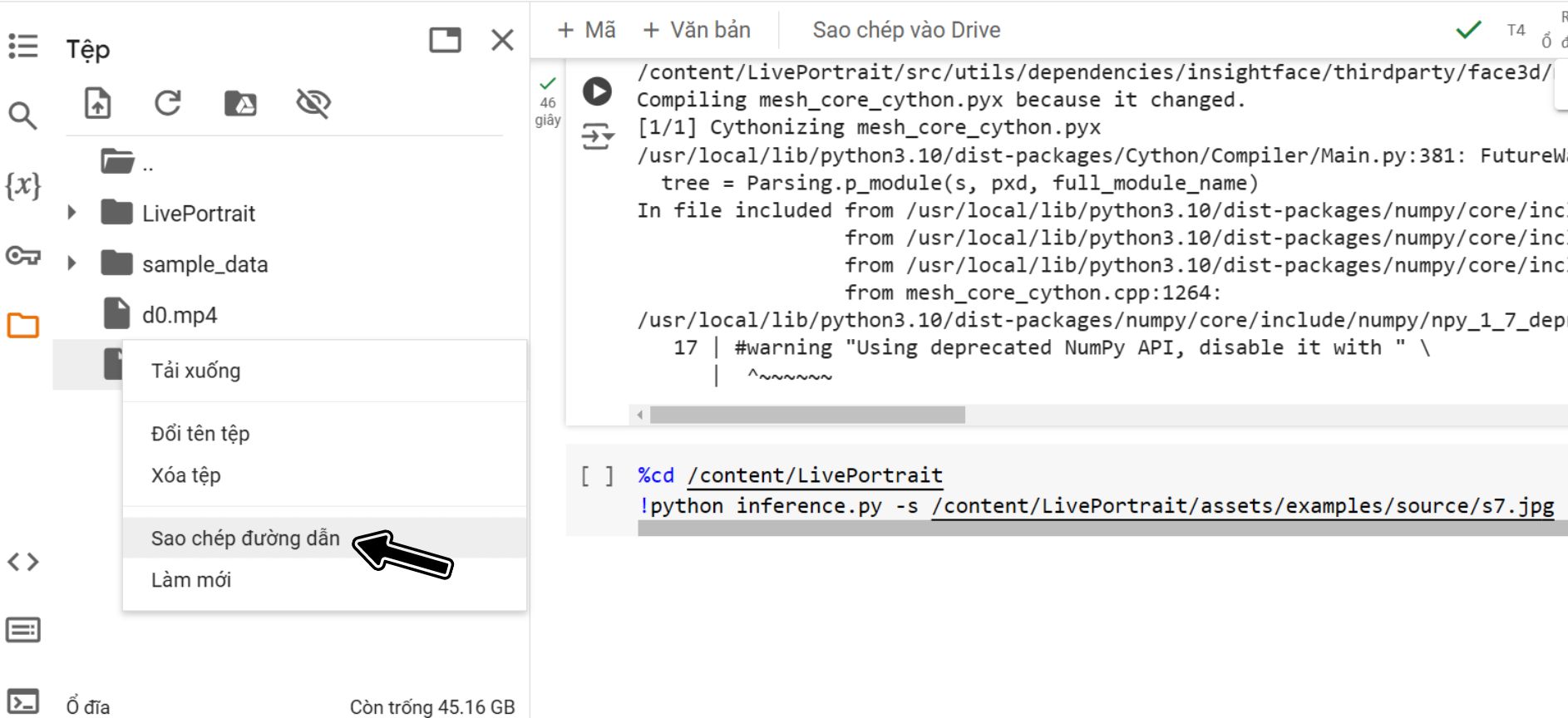1568x718 pixels.
Task: Open the secrets key icon
Action: click(23, 255)
